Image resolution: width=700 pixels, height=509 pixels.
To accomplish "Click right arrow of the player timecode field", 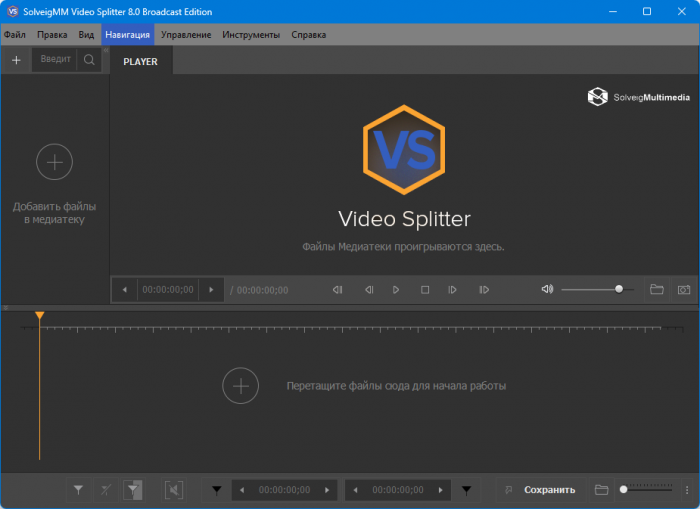I will pyautogui.click(x=210, y=290).
